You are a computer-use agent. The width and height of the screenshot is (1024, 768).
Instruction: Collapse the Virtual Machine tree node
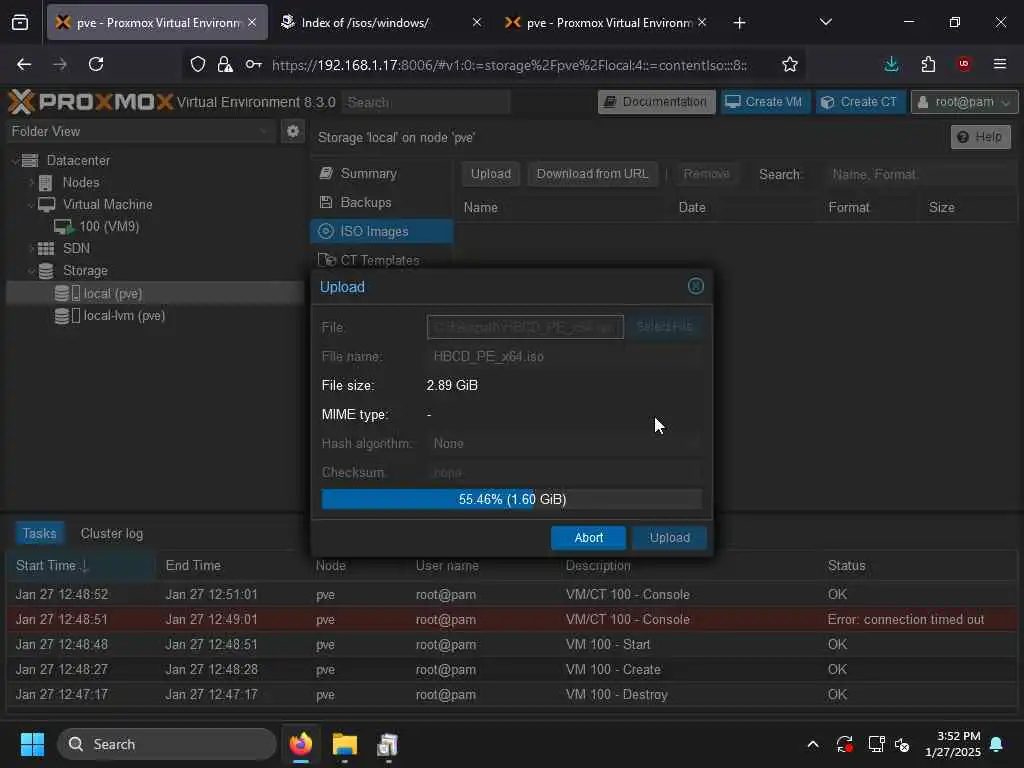[x=31, y=204]
